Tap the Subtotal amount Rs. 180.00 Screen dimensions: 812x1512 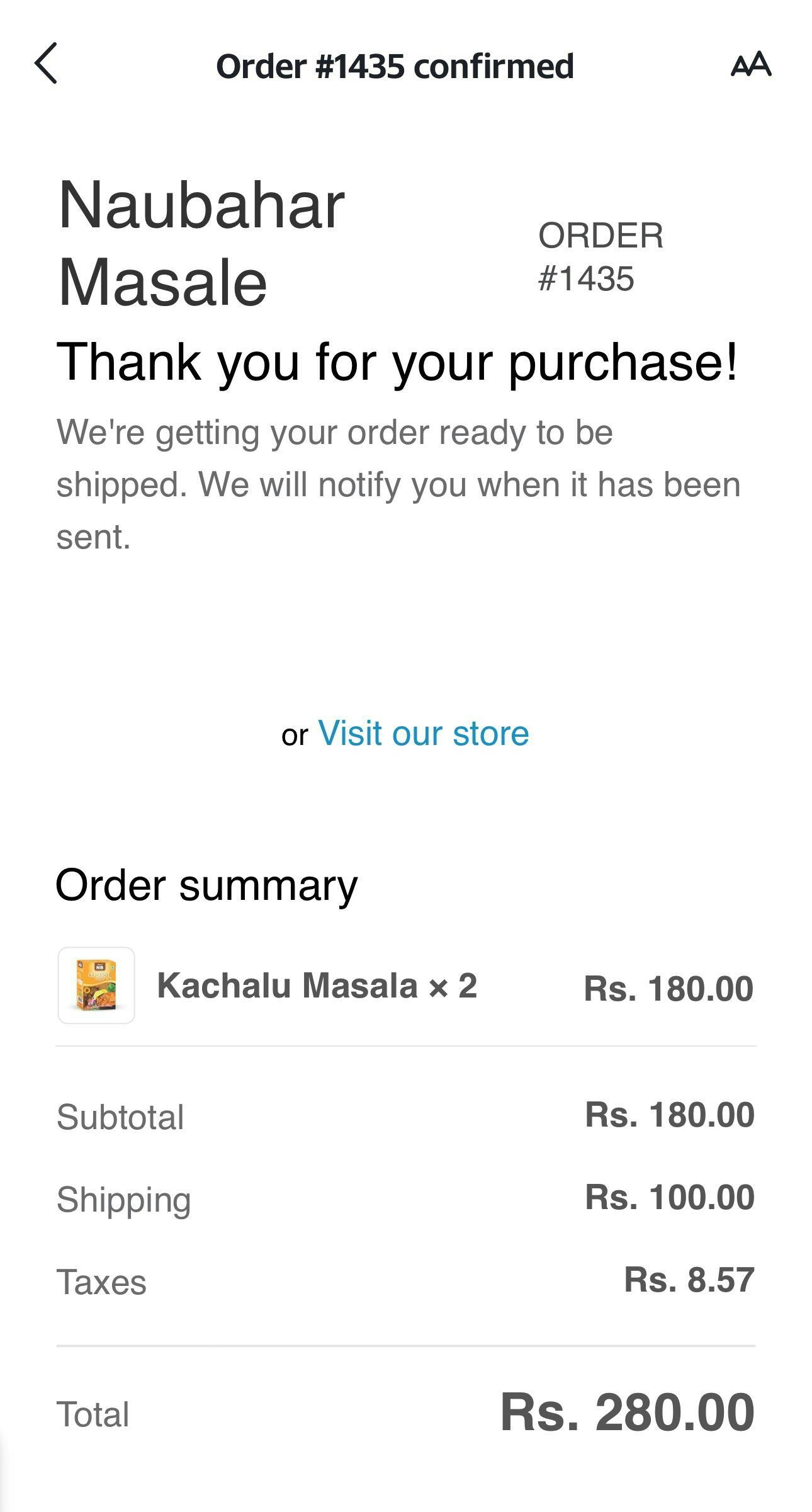click(669, 1115)
